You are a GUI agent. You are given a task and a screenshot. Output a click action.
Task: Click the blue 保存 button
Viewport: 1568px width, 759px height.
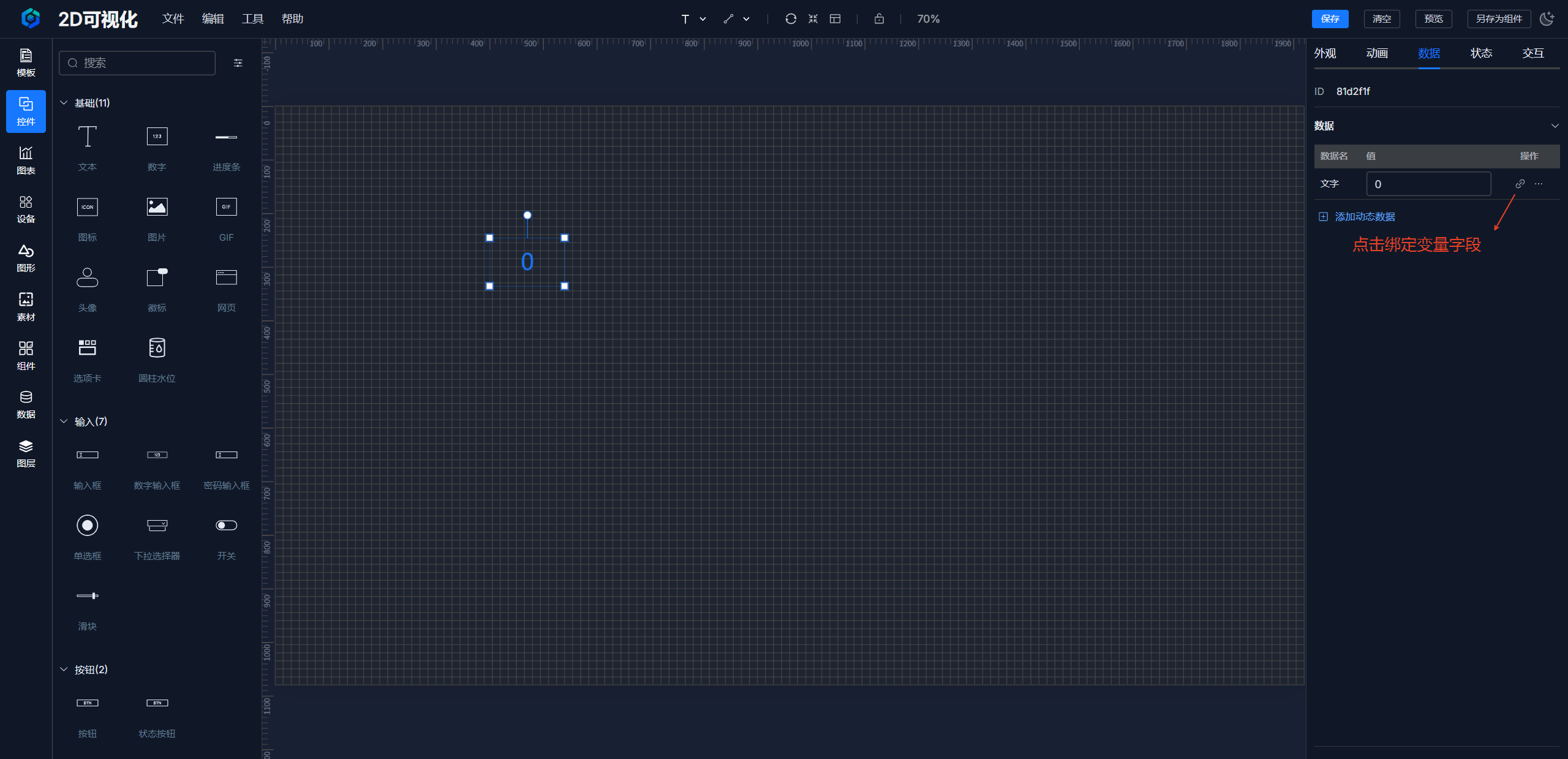1330,19
